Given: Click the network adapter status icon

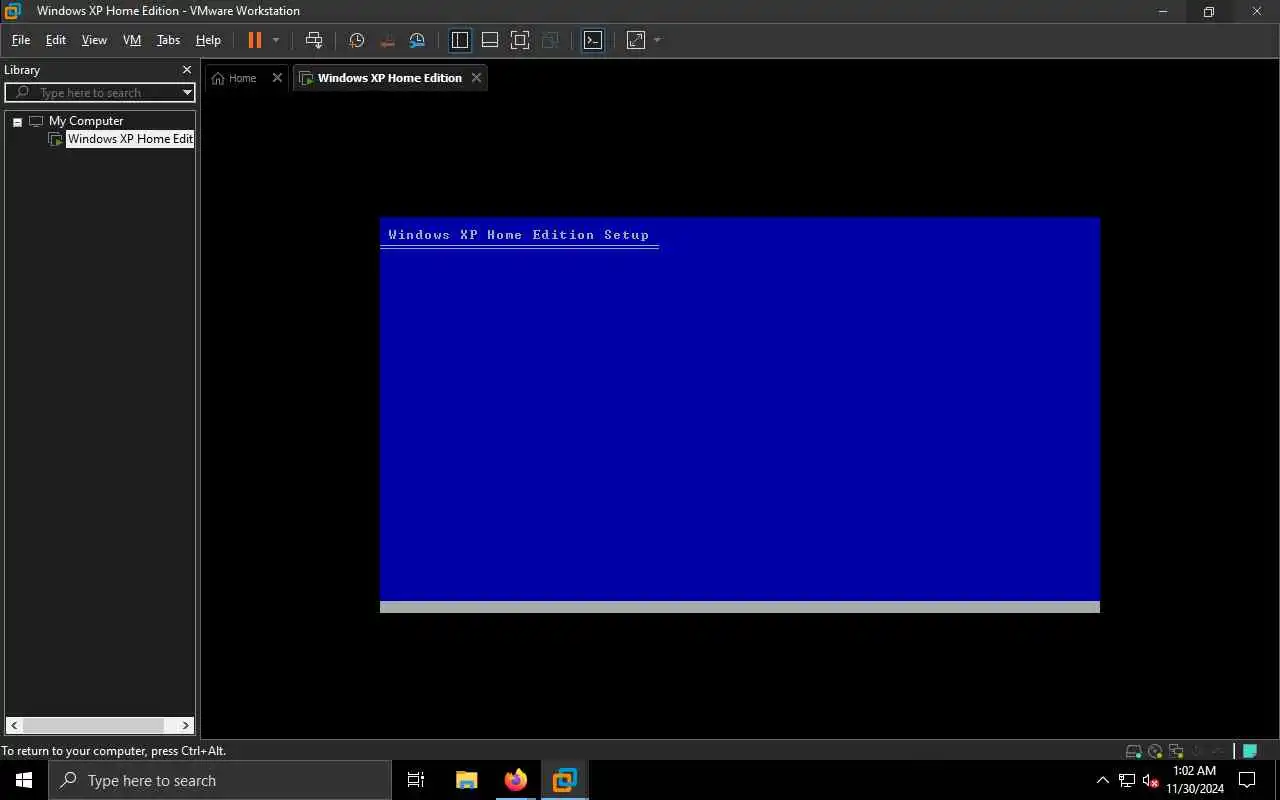Looking at the screenshot, I should click(1176, 751).
